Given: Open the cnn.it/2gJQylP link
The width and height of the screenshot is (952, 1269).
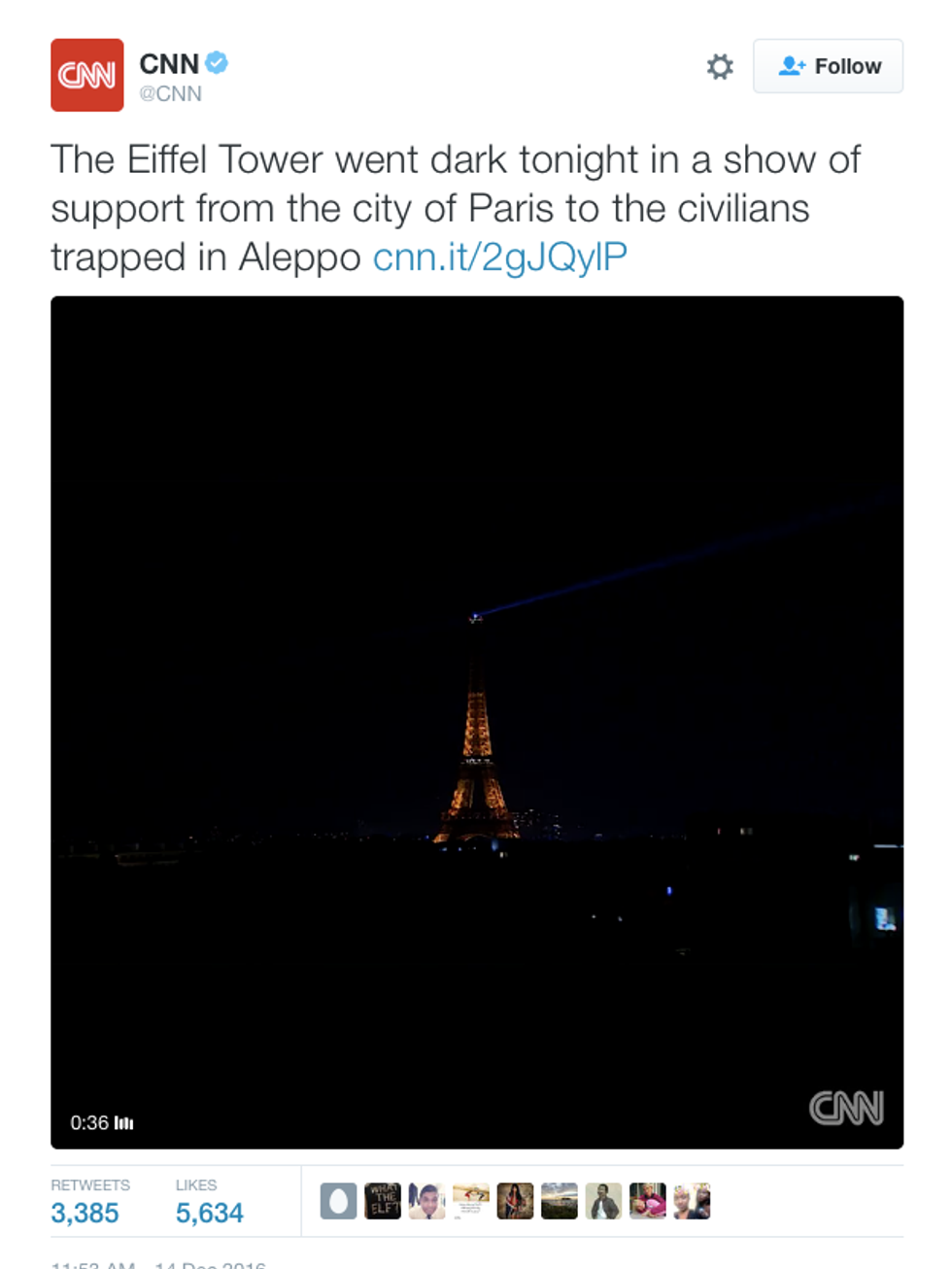Looking at the screenshot, I should [499, 257].
